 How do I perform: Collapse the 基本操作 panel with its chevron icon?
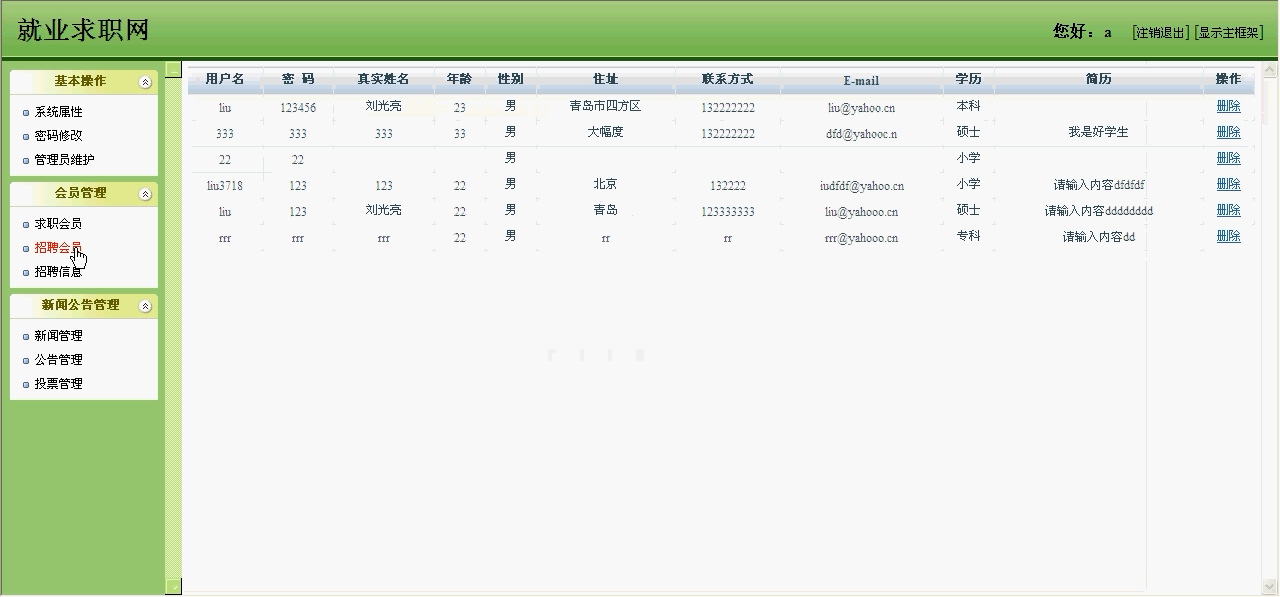(145, 82)
